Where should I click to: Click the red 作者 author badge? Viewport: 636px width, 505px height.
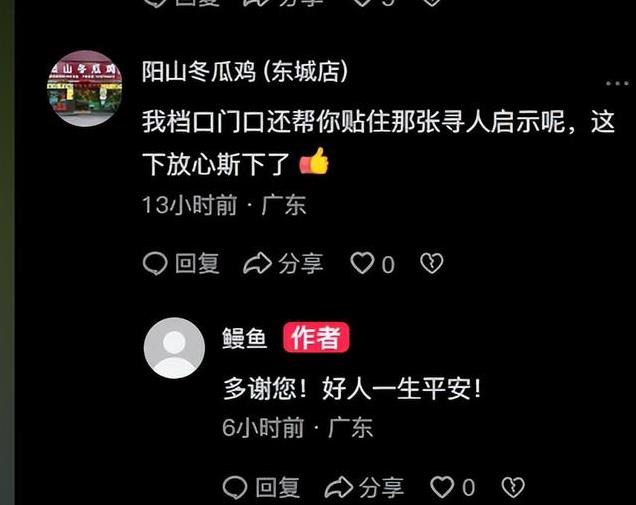[316, 337]
